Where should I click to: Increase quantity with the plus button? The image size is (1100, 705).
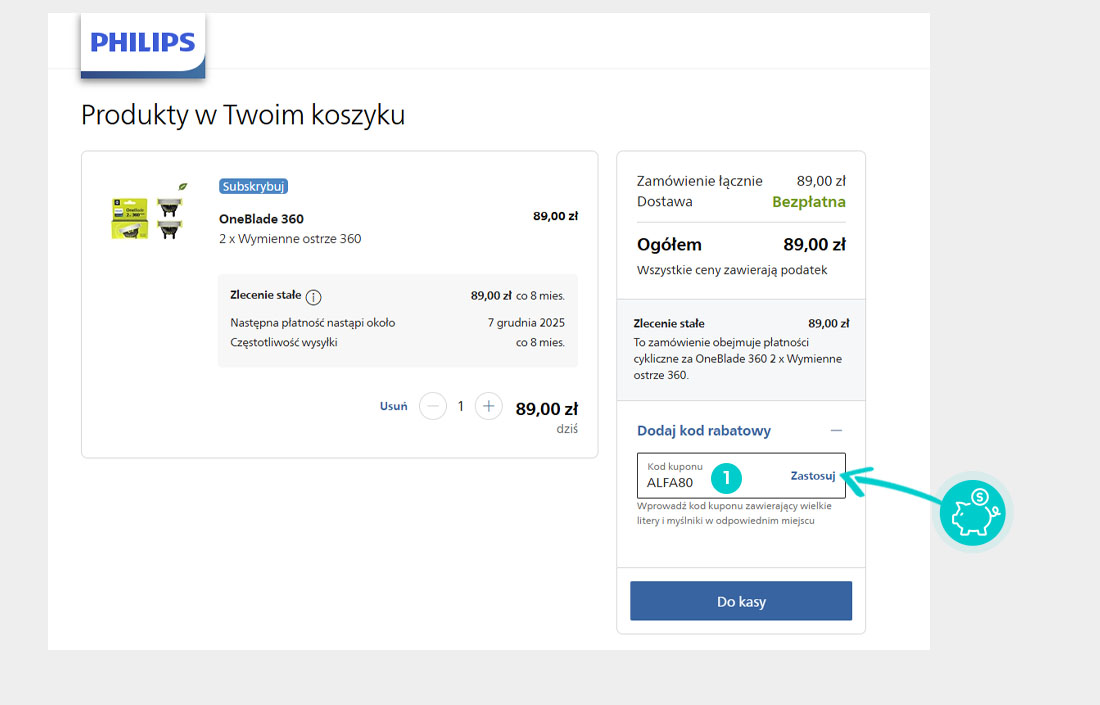pyautogui.click(x=489, y=406)
